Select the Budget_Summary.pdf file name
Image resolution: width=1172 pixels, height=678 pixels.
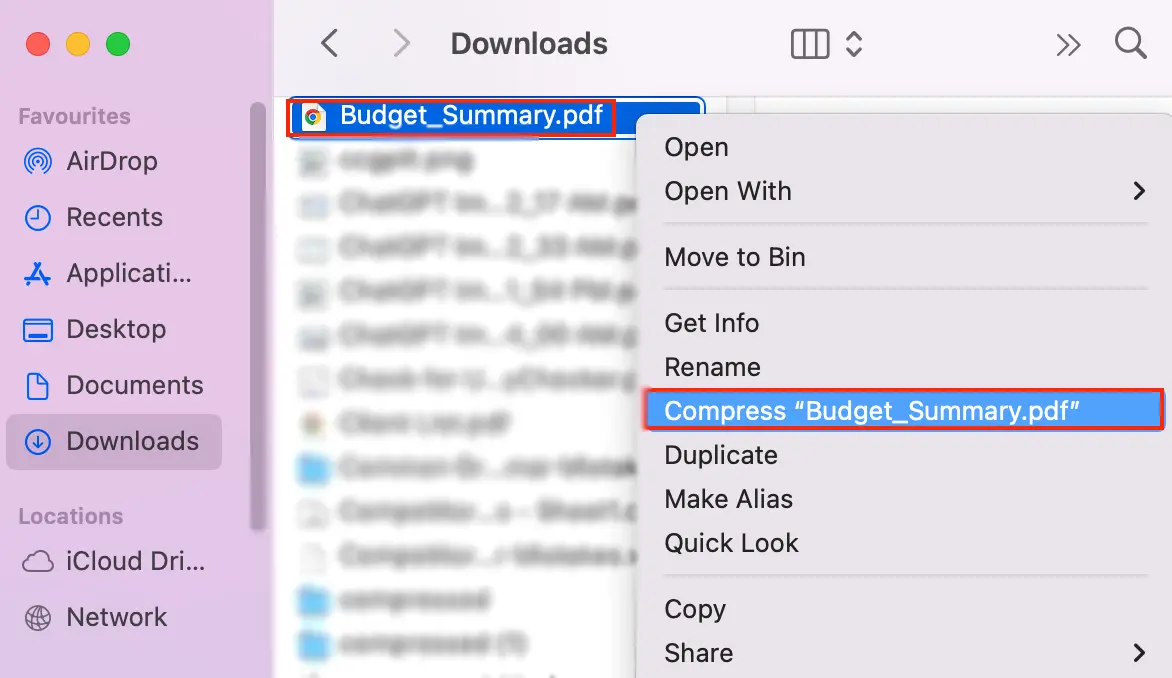(472, 115)
